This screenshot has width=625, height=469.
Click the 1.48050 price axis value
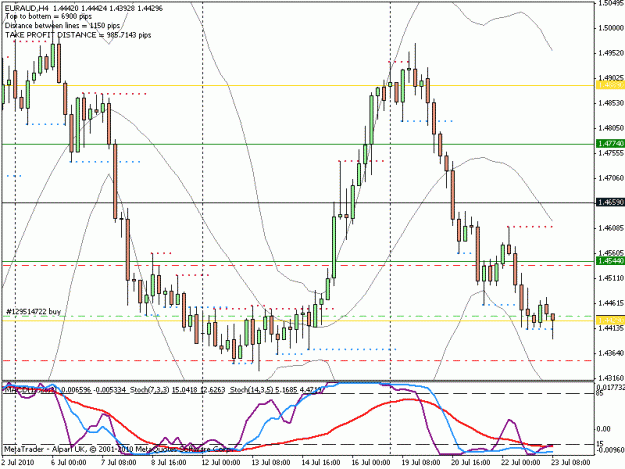point(611,128)
